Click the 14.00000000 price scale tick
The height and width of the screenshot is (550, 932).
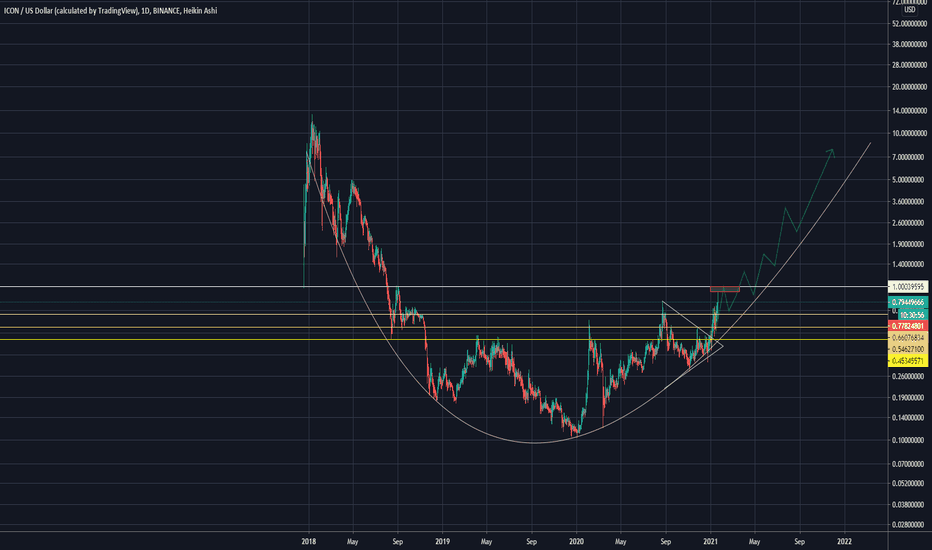tap(909, 111)
